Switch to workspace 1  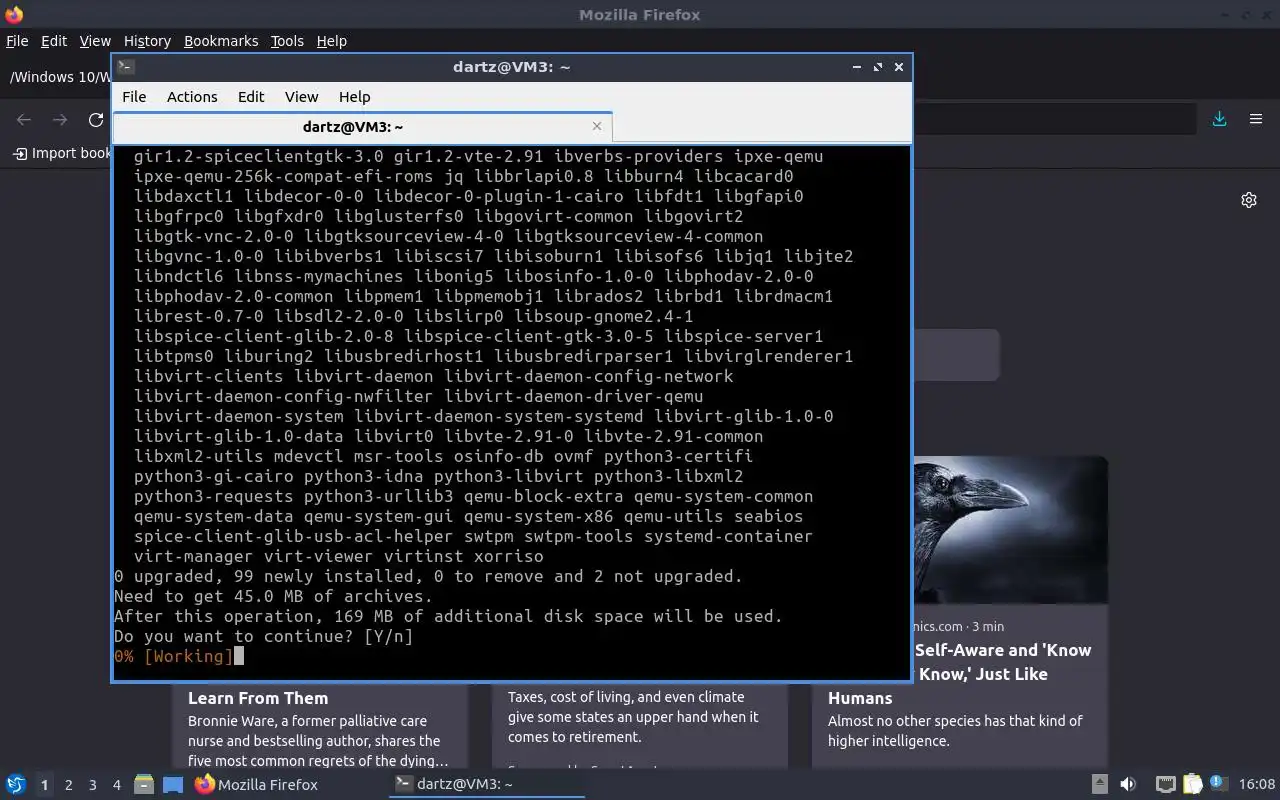coord(44,785)
